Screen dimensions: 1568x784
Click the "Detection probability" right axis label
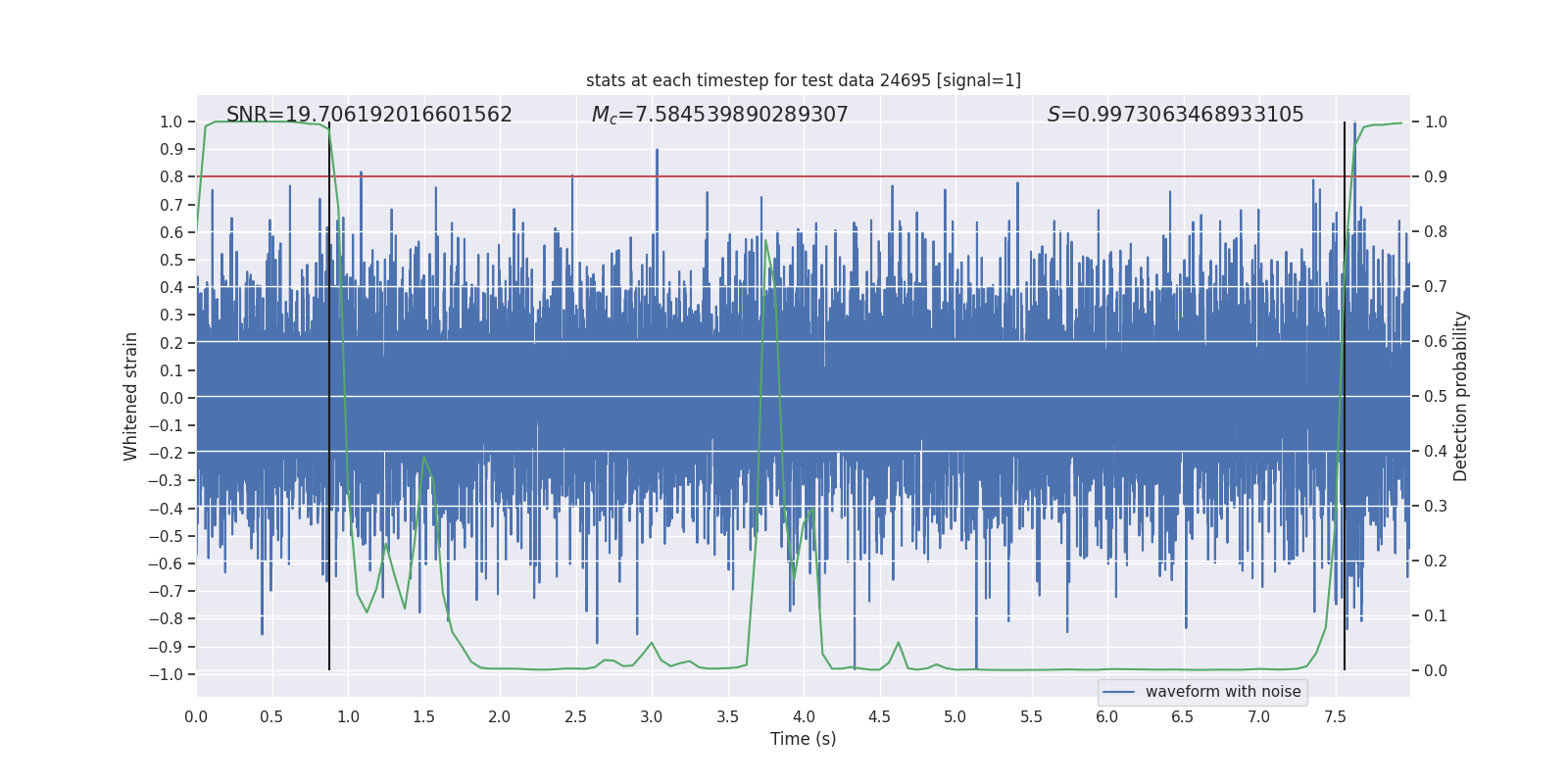coord(1460,397)
